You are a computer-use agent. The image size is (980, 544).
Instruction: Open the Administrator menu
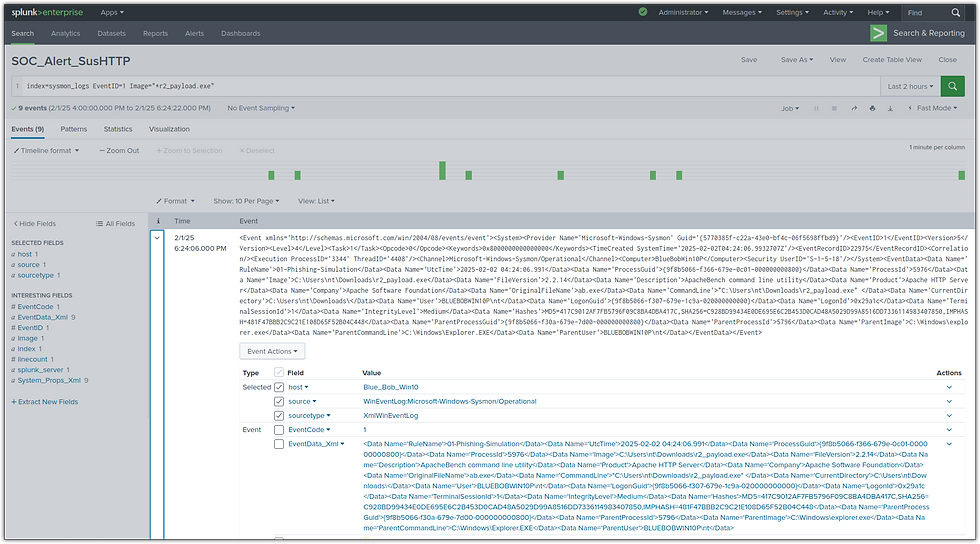pyautogui.click(x=683, y=13)
